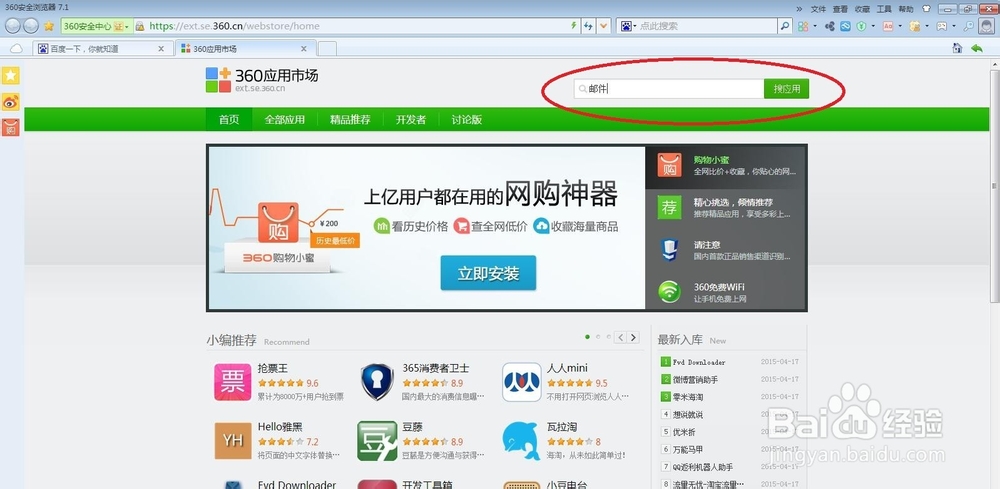Screen dimensions: 1000x489
Task: Select 全部应用 in the green navigation bar
Action: [284, 119]
